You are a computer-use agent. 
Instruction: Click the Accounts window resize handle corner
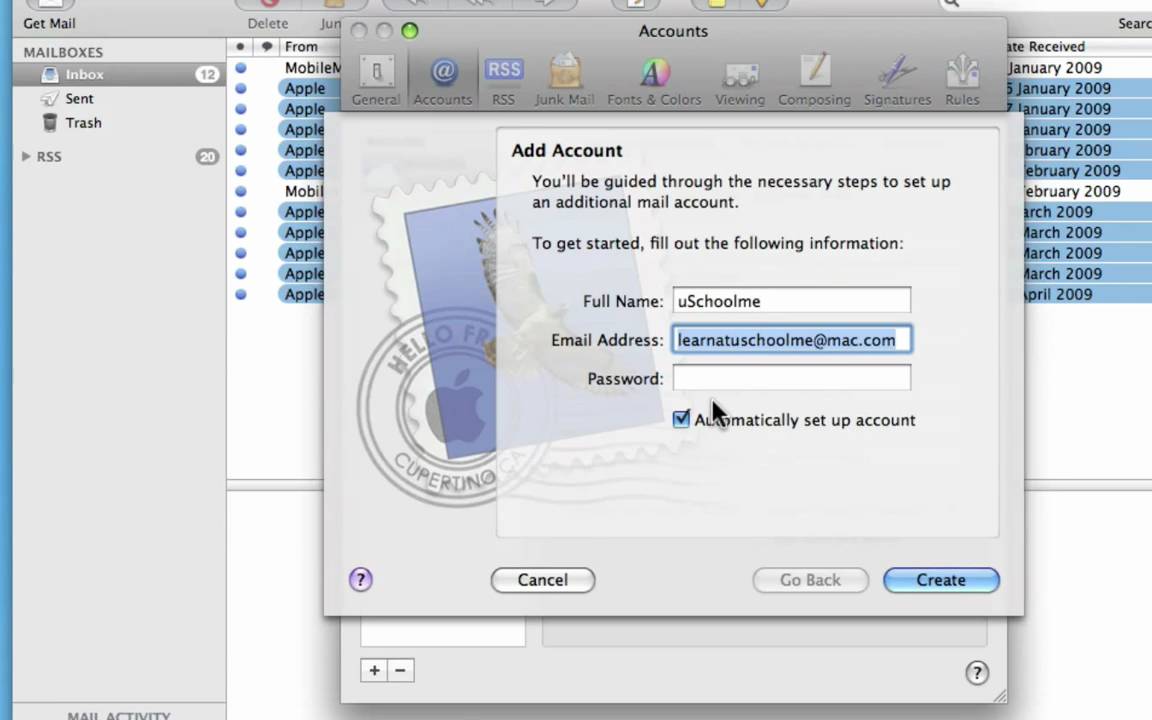click(1000, 695)
